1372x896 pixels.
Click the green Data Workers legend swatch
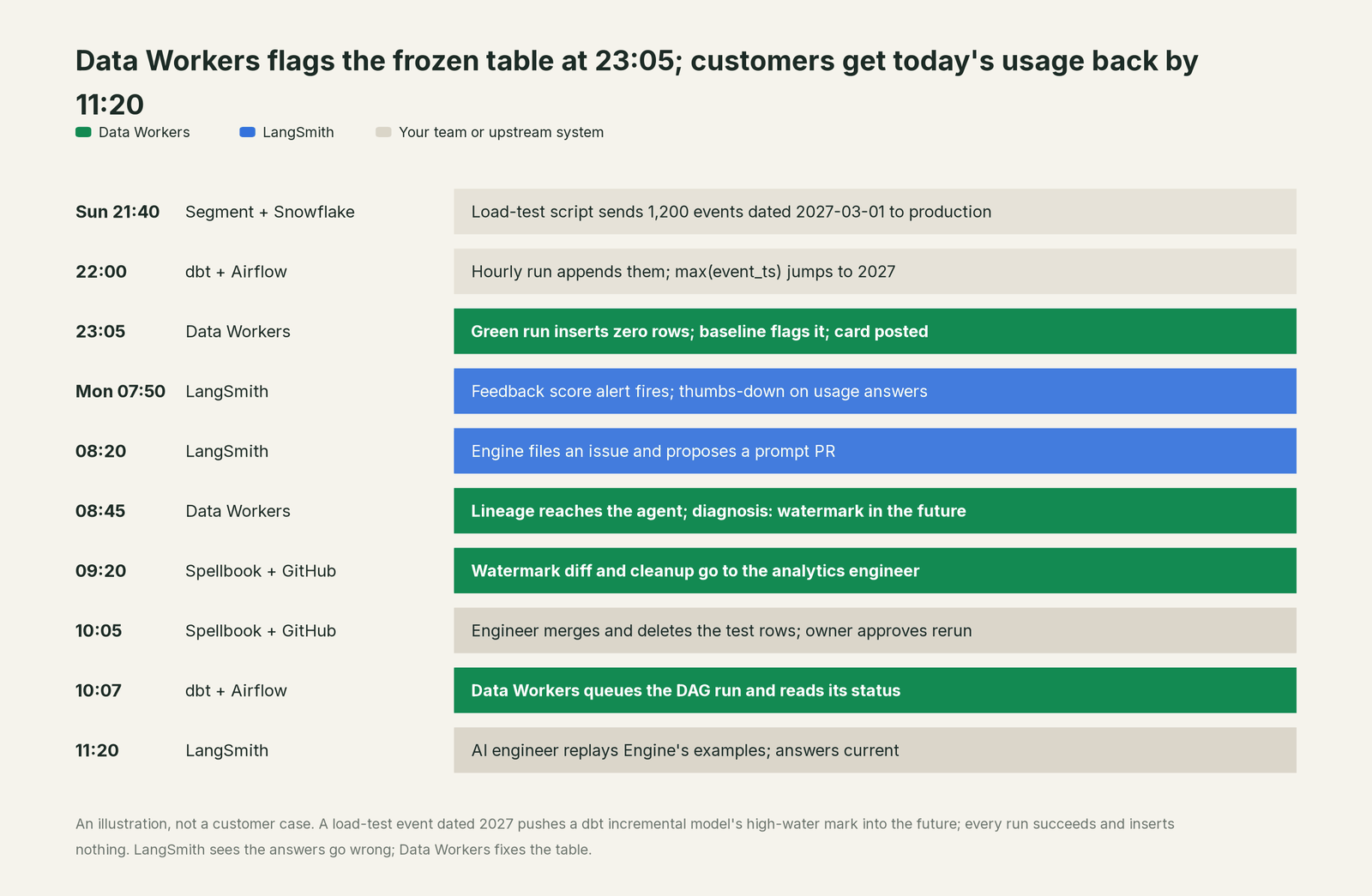[x=83, y=132]
